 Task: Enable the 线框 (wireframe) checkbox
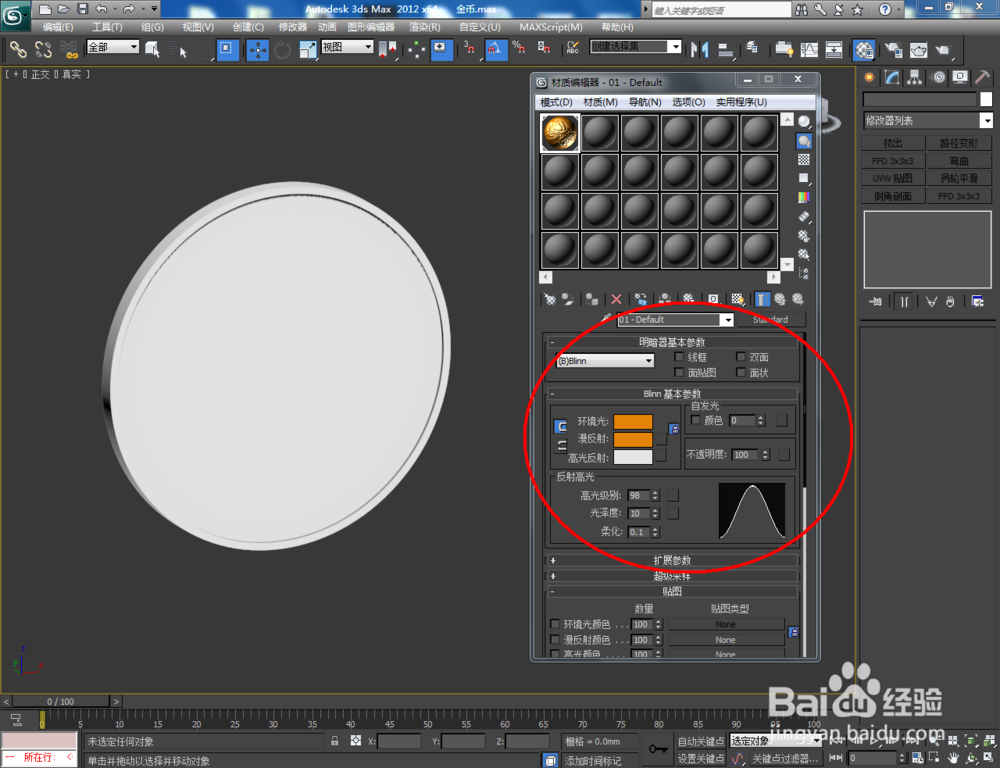[679, 357]
